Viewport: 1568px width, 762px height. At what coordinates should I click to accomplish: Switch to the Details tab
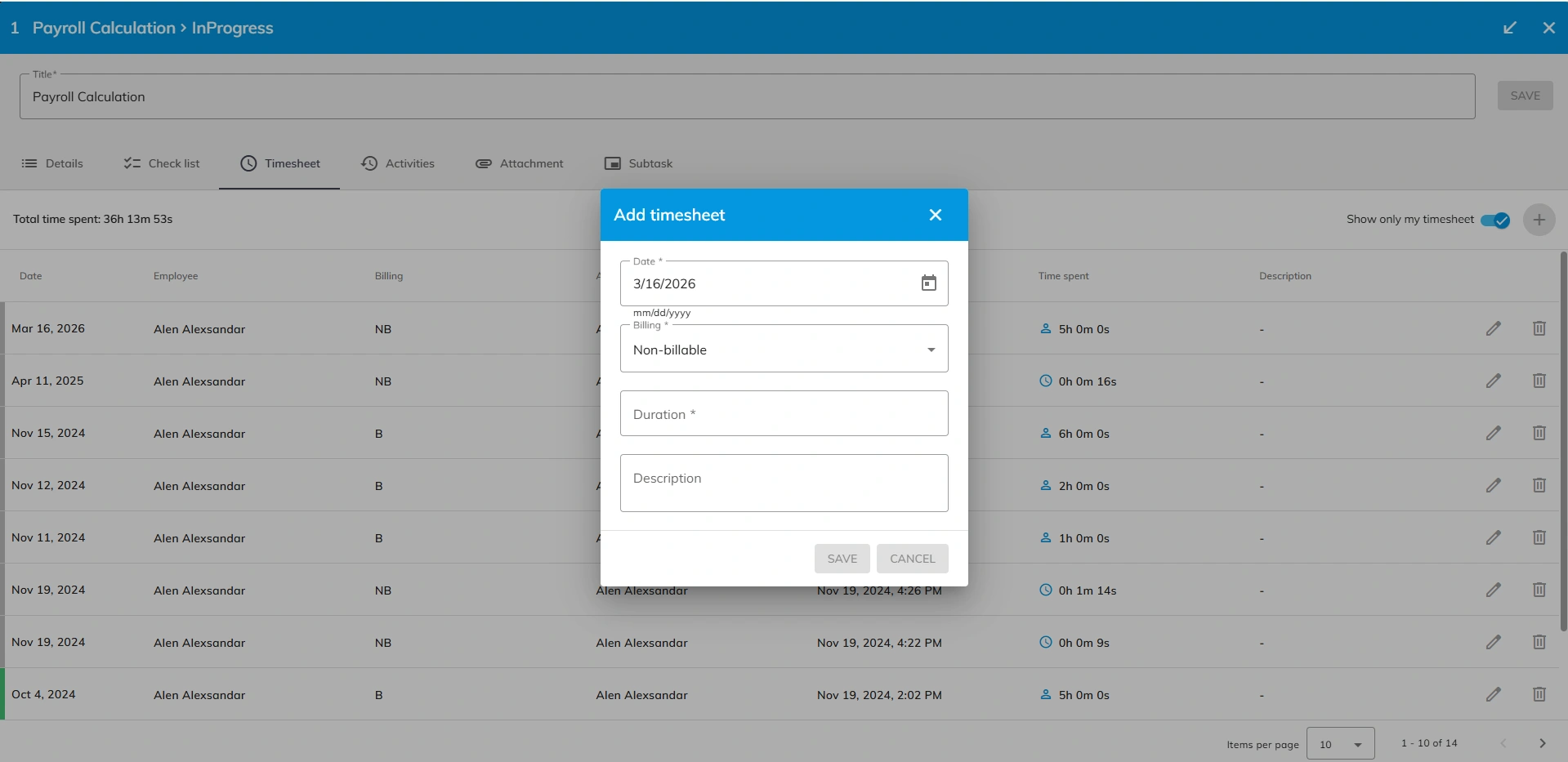[52, 163]
